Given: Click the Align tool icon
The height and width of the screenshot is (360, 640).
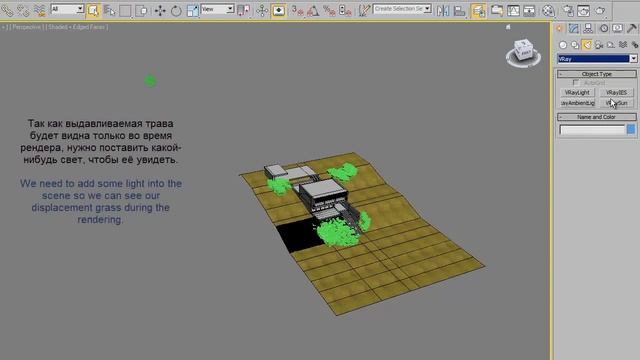Looking at the screenshot, I should [460, 11].
